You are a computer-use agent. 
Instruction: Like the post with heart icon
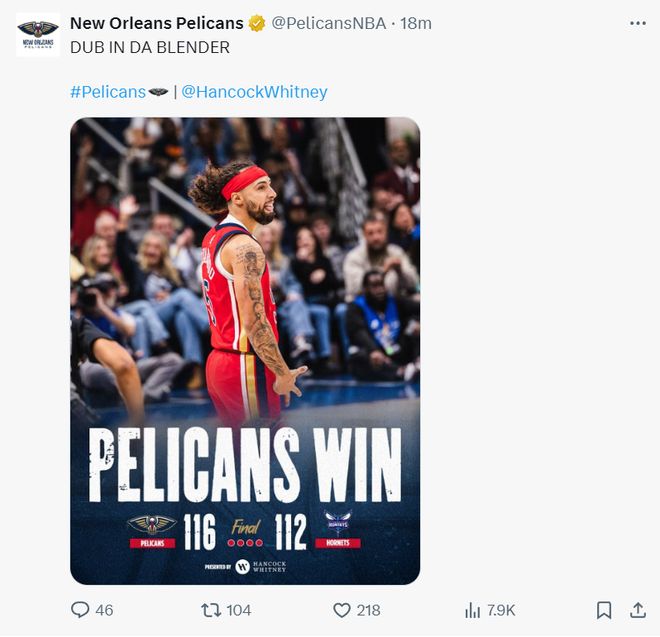pos(341,609)
